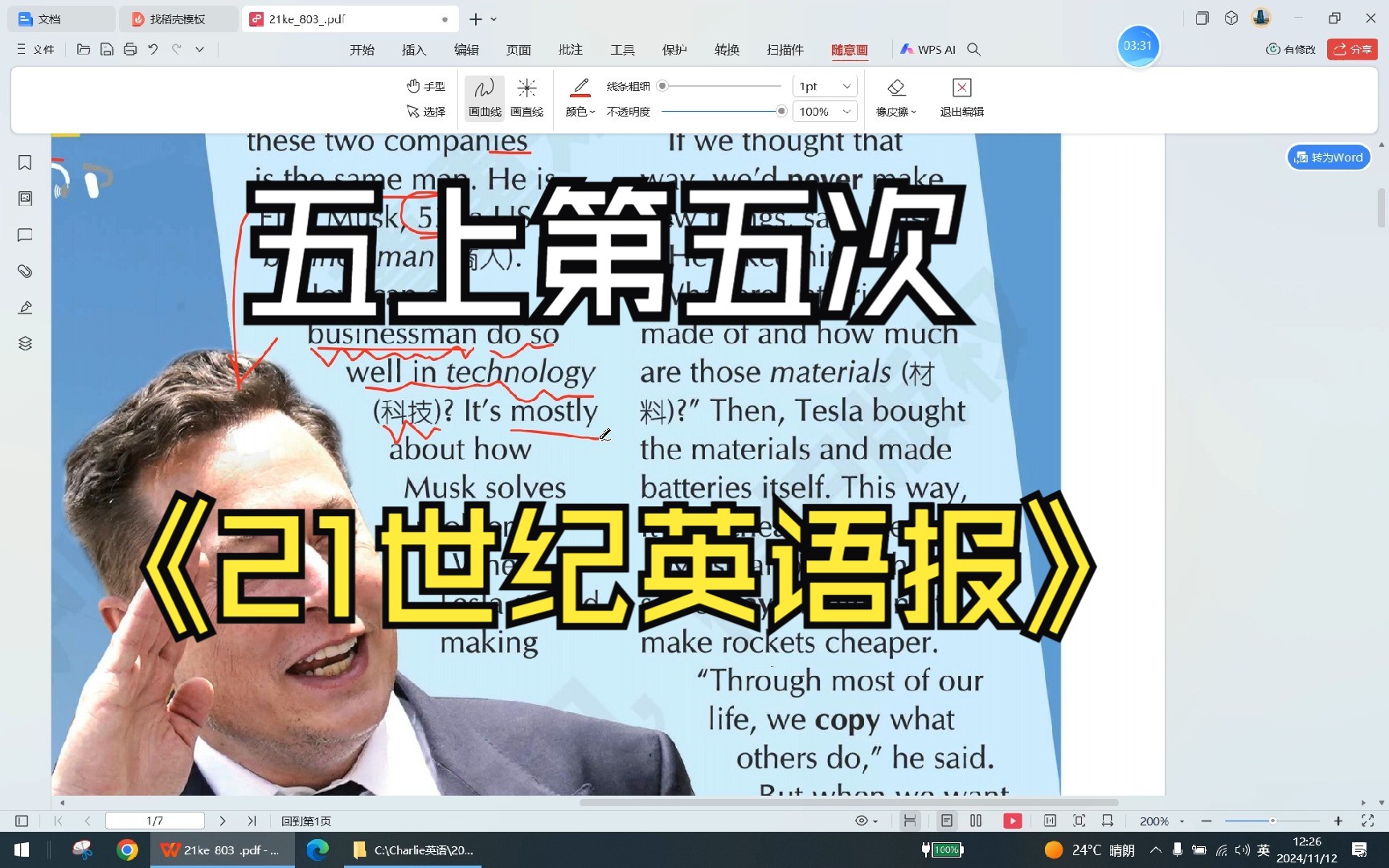Open the attachments paperclip panel
The width and height of the screenshot is (1389, 868).
click(25, 271)
